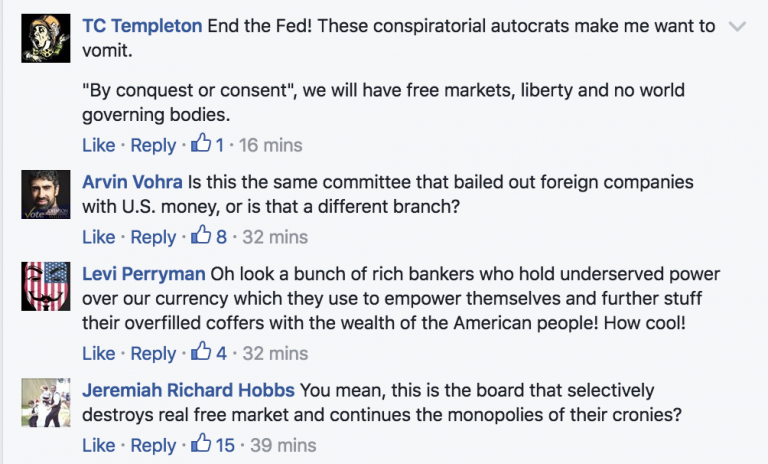Open TC Templeton's profile picture

[x=46, y=39]
